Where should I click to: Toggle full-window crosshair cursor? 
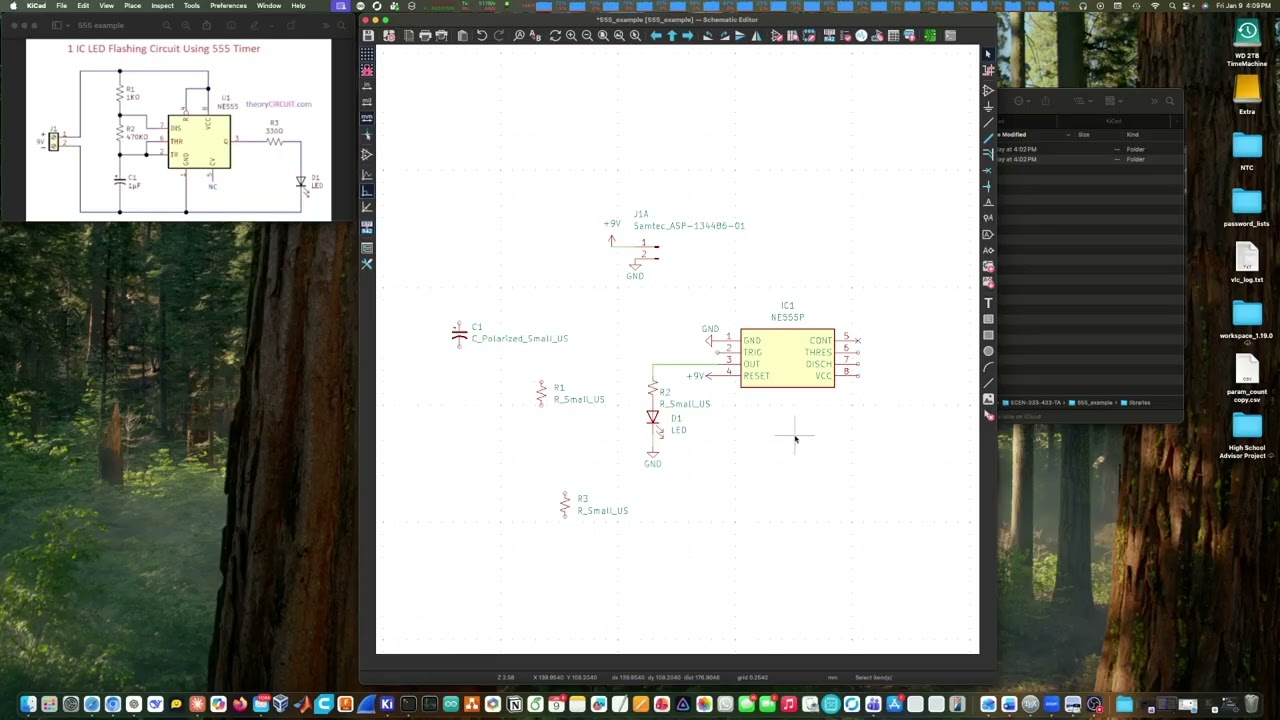click(367, 135)
